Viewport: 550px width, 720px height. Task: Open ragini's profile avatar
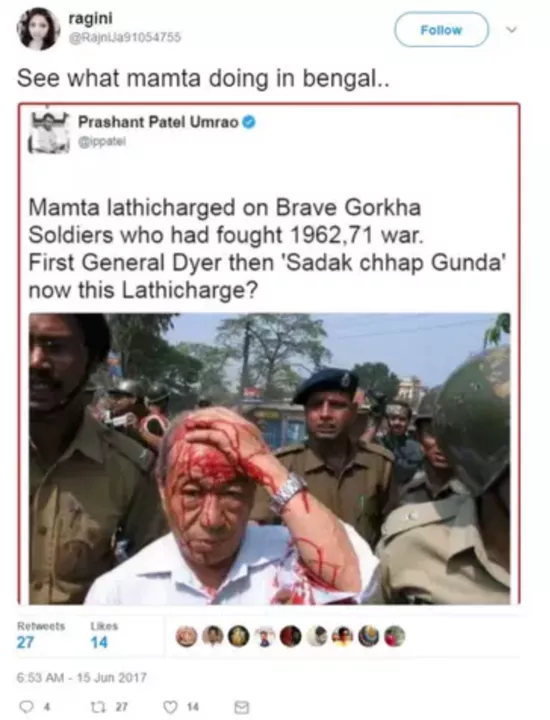39,28
